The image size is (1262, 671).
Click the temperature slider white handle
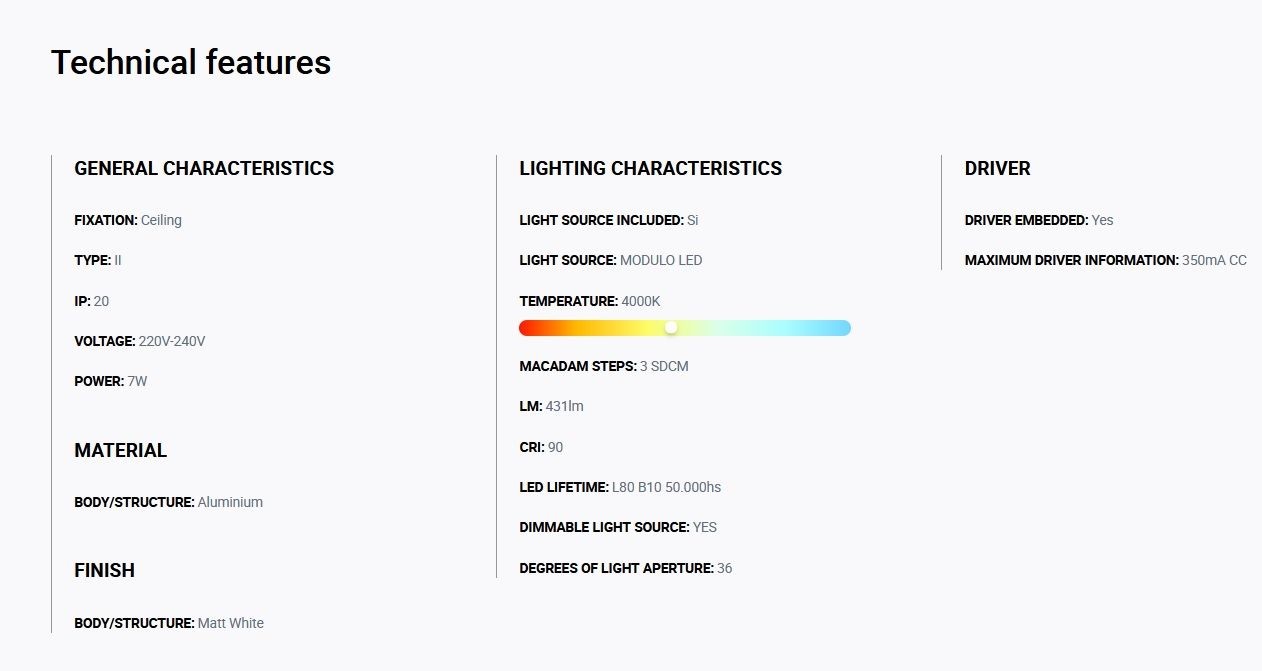pyautogui.click(x=671, y=328)
